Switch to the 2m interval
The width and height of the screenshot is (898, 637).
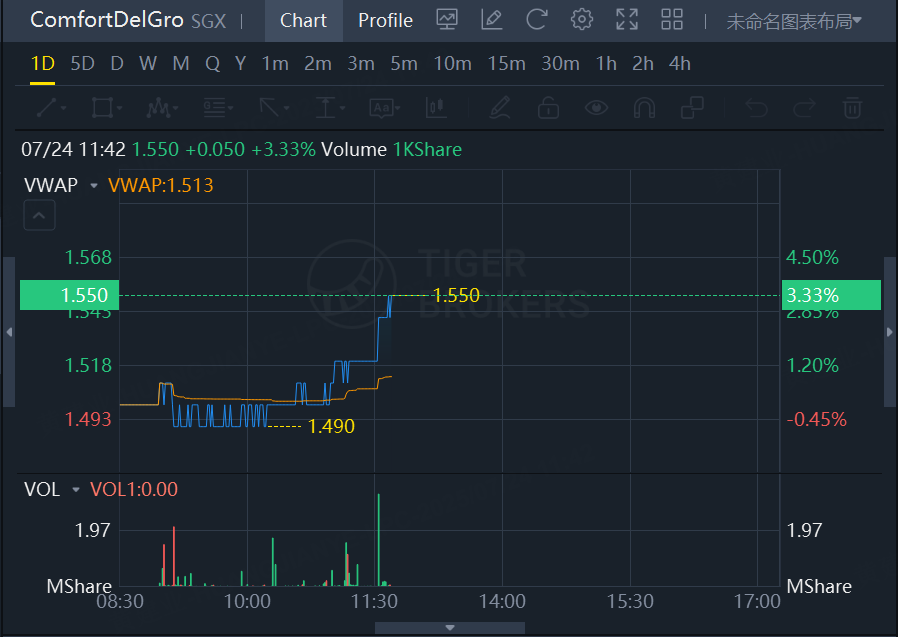(318, 64)
